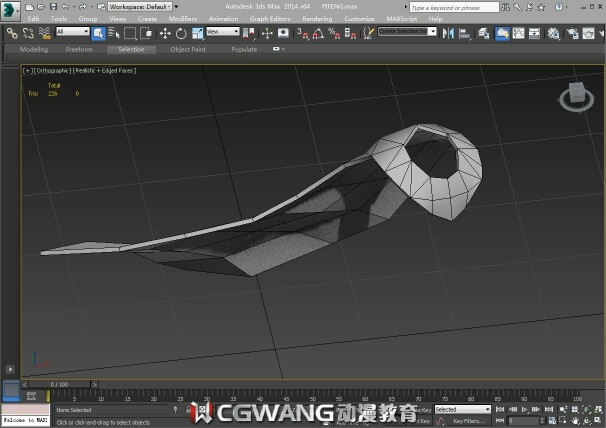Redo the action with the Redo arrow
The height and width of the screenshot is (428, 606).
coord(82,7)
